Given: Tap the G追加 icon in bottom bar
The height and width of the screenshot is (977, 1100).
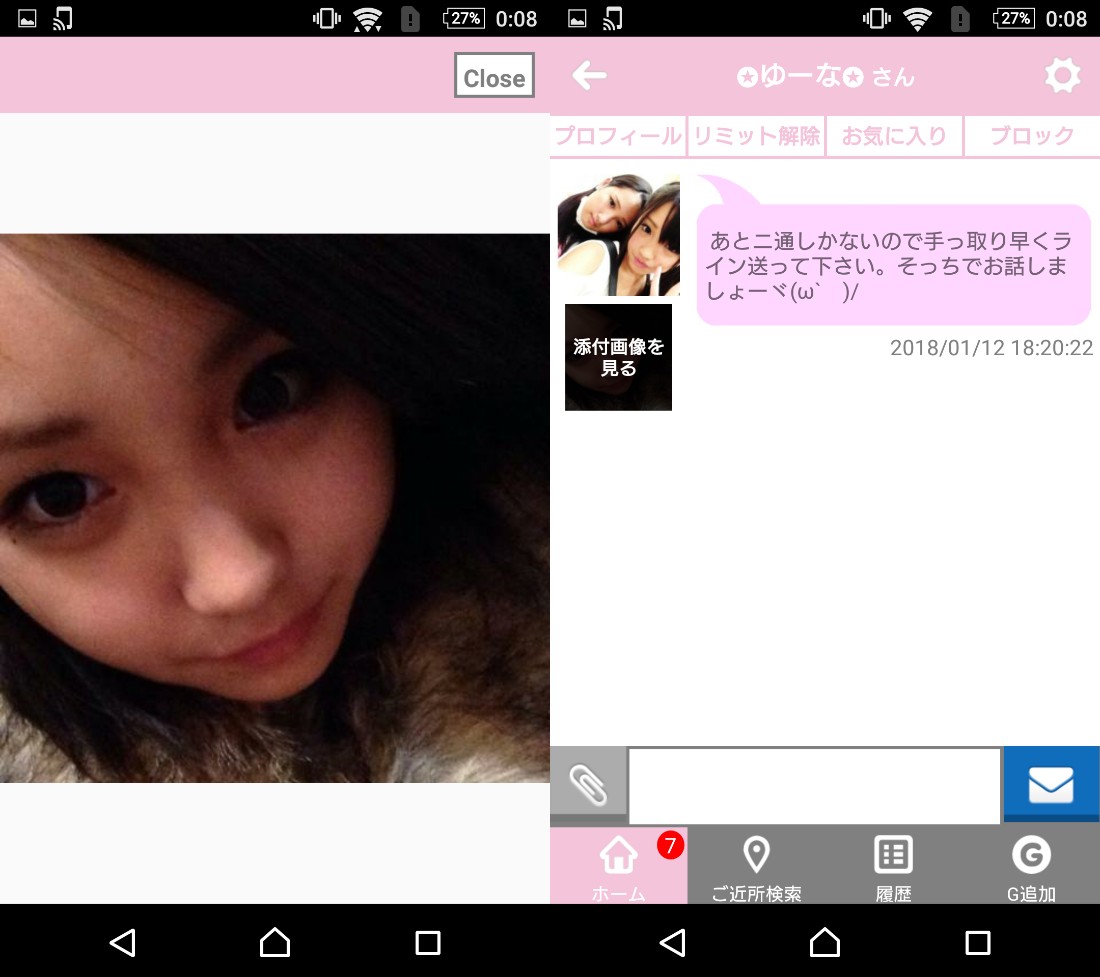Looking at the screenshot, I should tap(1031, 866).
